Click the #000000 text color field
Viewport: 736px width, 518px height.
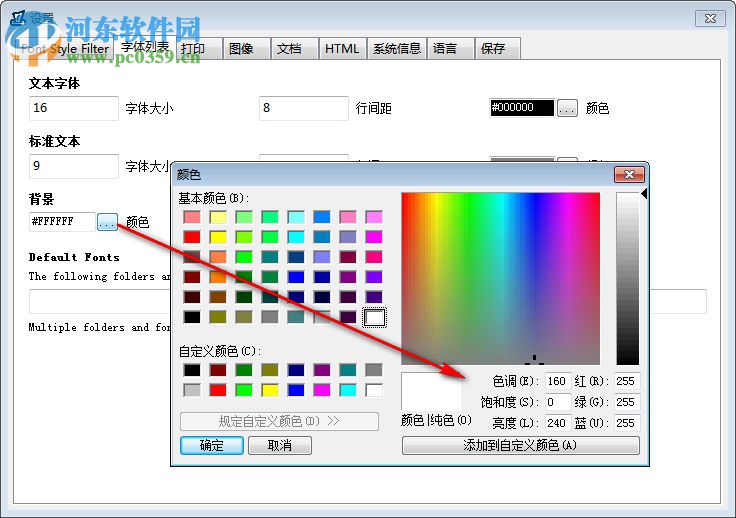coord(521,108)
